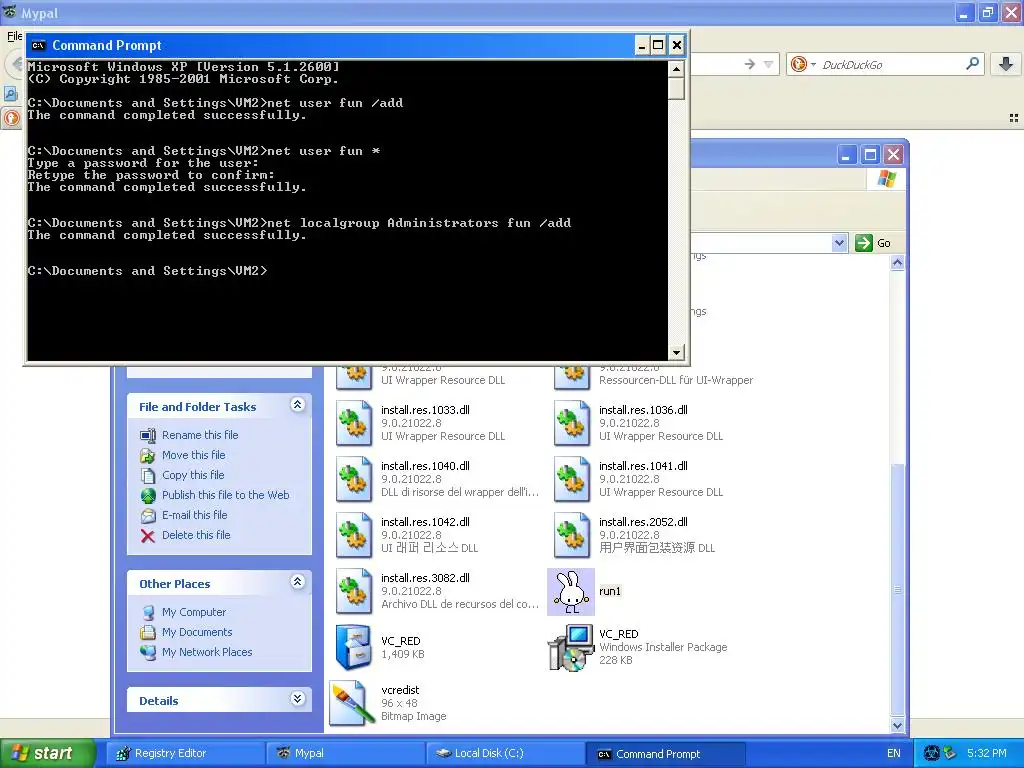Screen dimensions: 1024x768
Task: Click in DuckDuckGo search field
Action: point(891,64)
